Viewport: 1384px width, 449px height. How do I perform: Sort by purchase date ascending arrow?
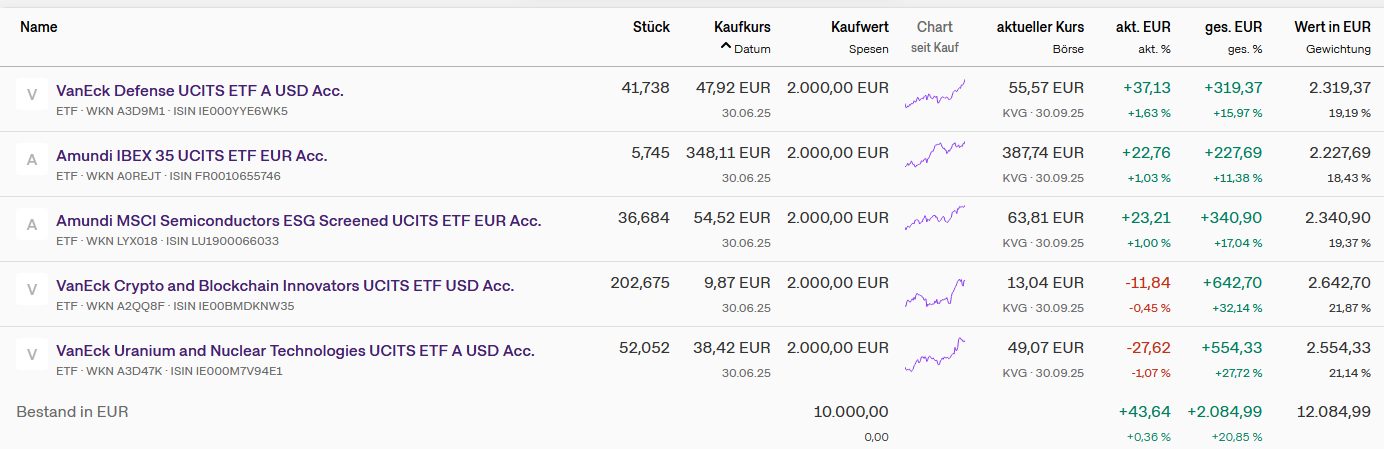[727, 48]
